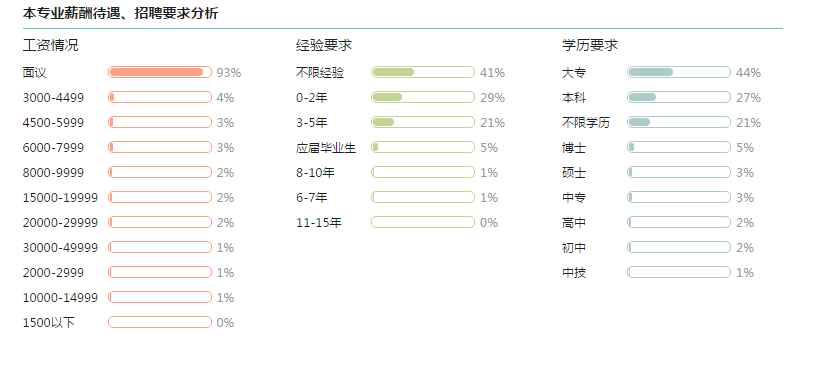Click the 面议 salary progress bar
817x367 pixels.
point(160,72)
